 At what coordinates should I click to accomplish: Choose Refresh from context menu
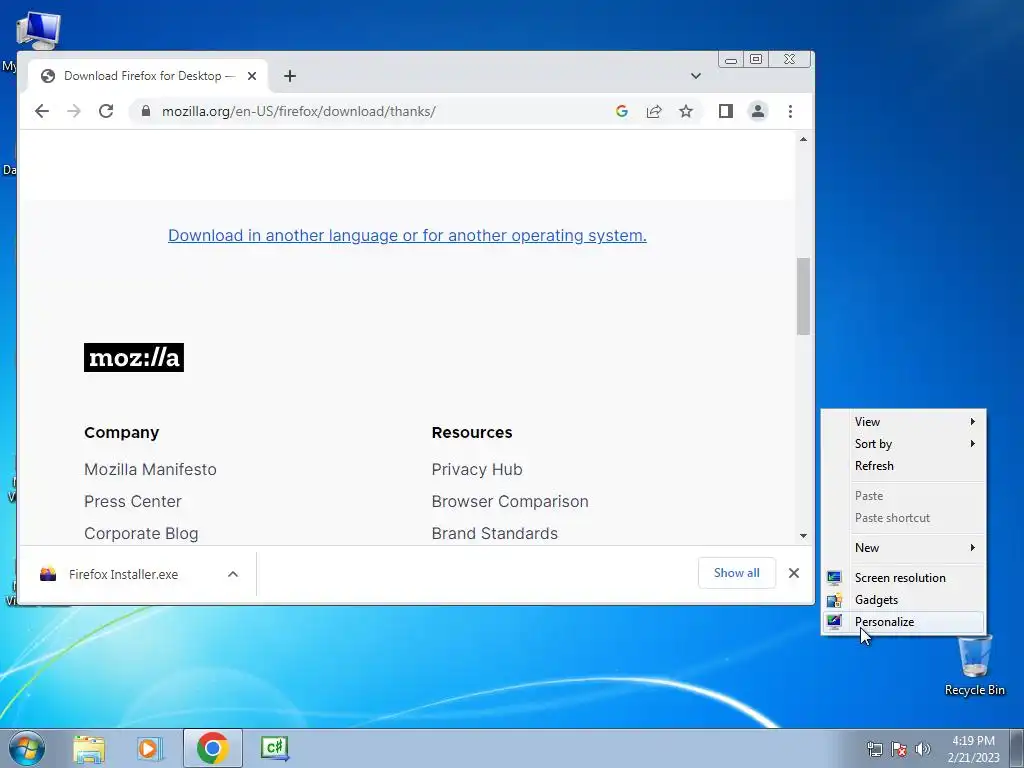point(903,466)
